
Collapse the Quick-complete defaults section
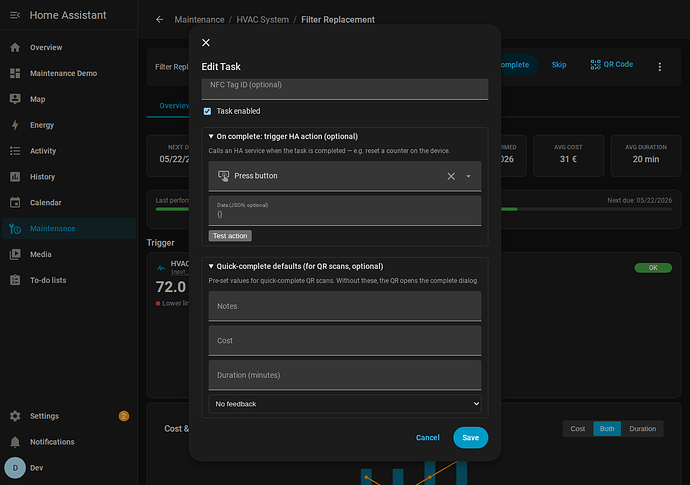296,266
